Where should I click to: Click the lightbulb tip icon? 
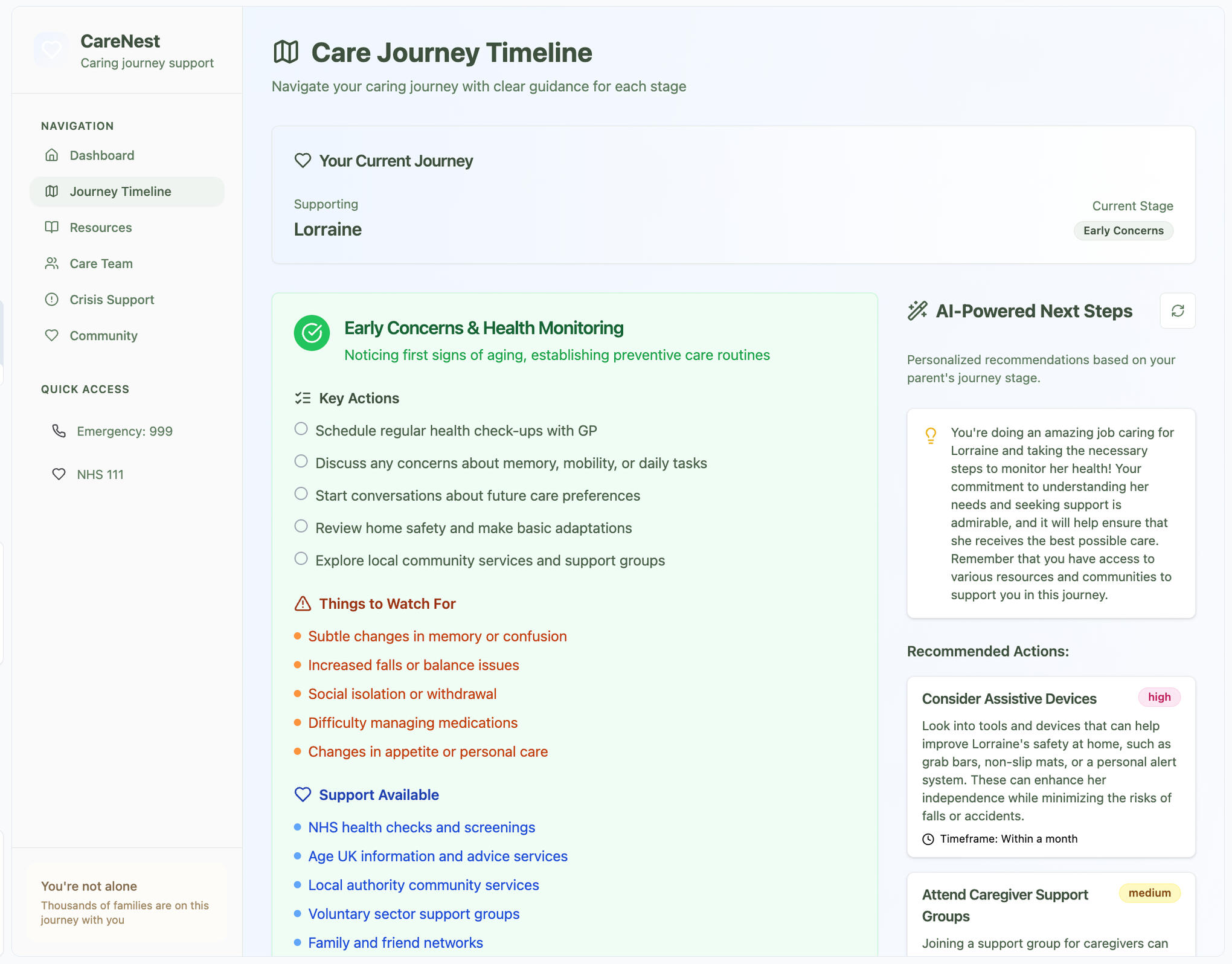click(931, 435)
